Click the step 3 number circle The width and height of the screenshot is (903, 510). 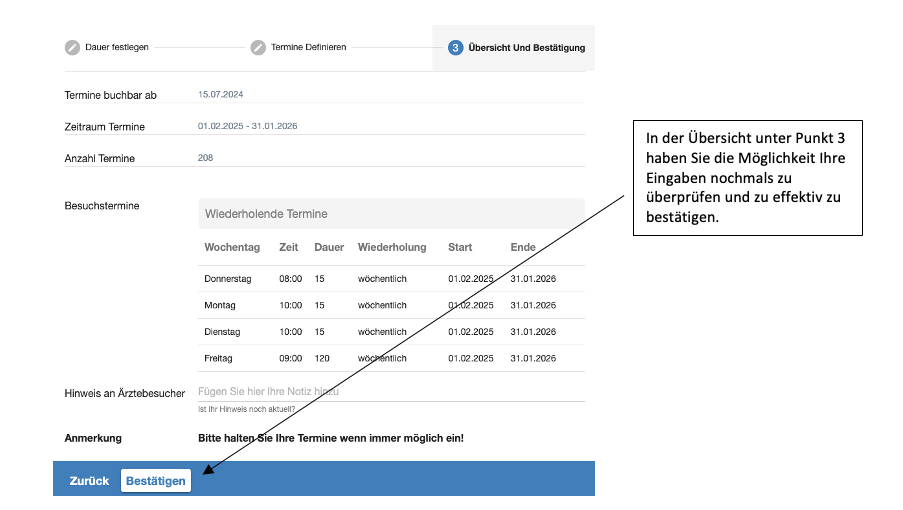coord(456,47)
